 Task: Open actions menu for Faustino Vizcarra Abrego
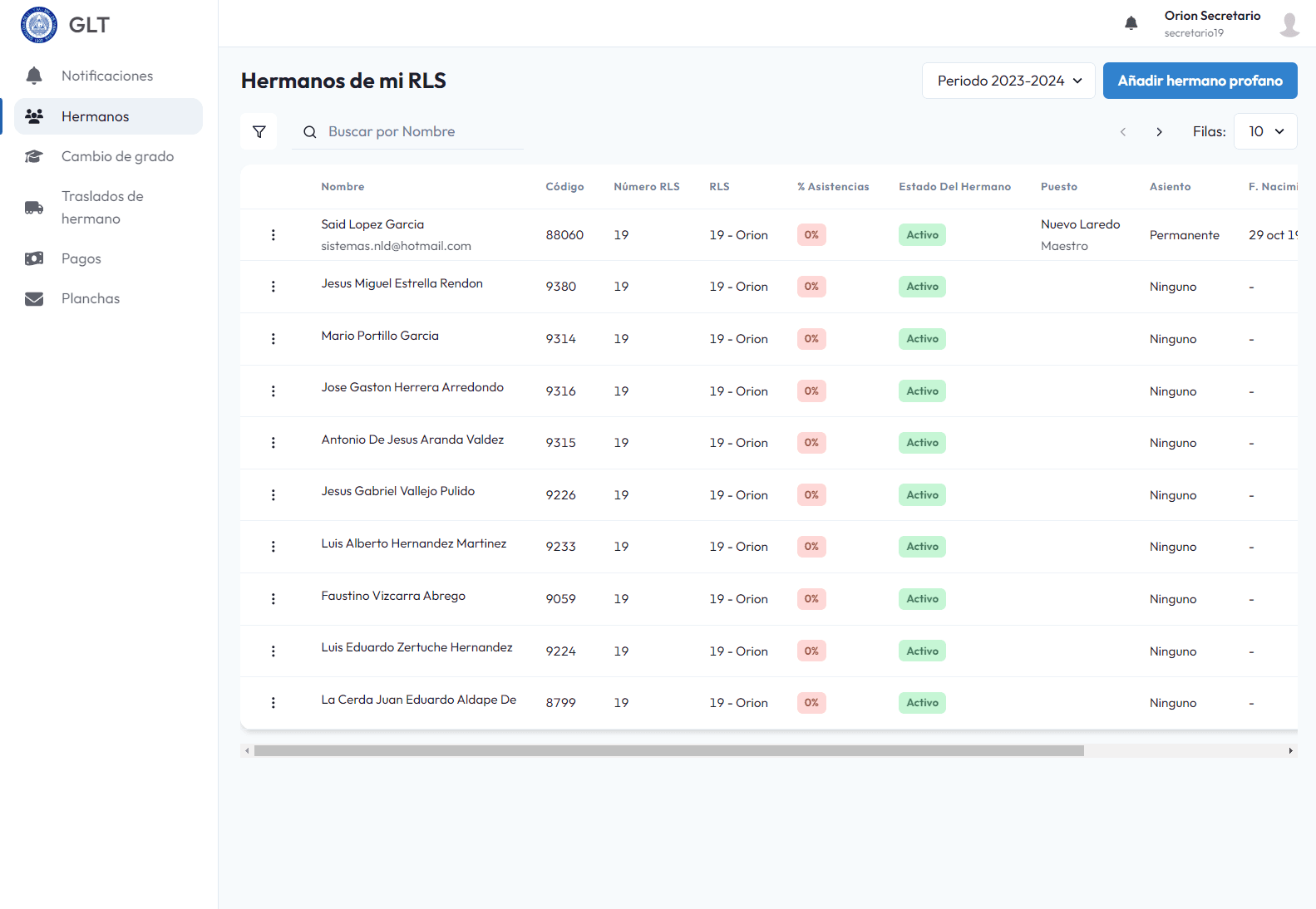pyautogui.click(x=273, y=599)
